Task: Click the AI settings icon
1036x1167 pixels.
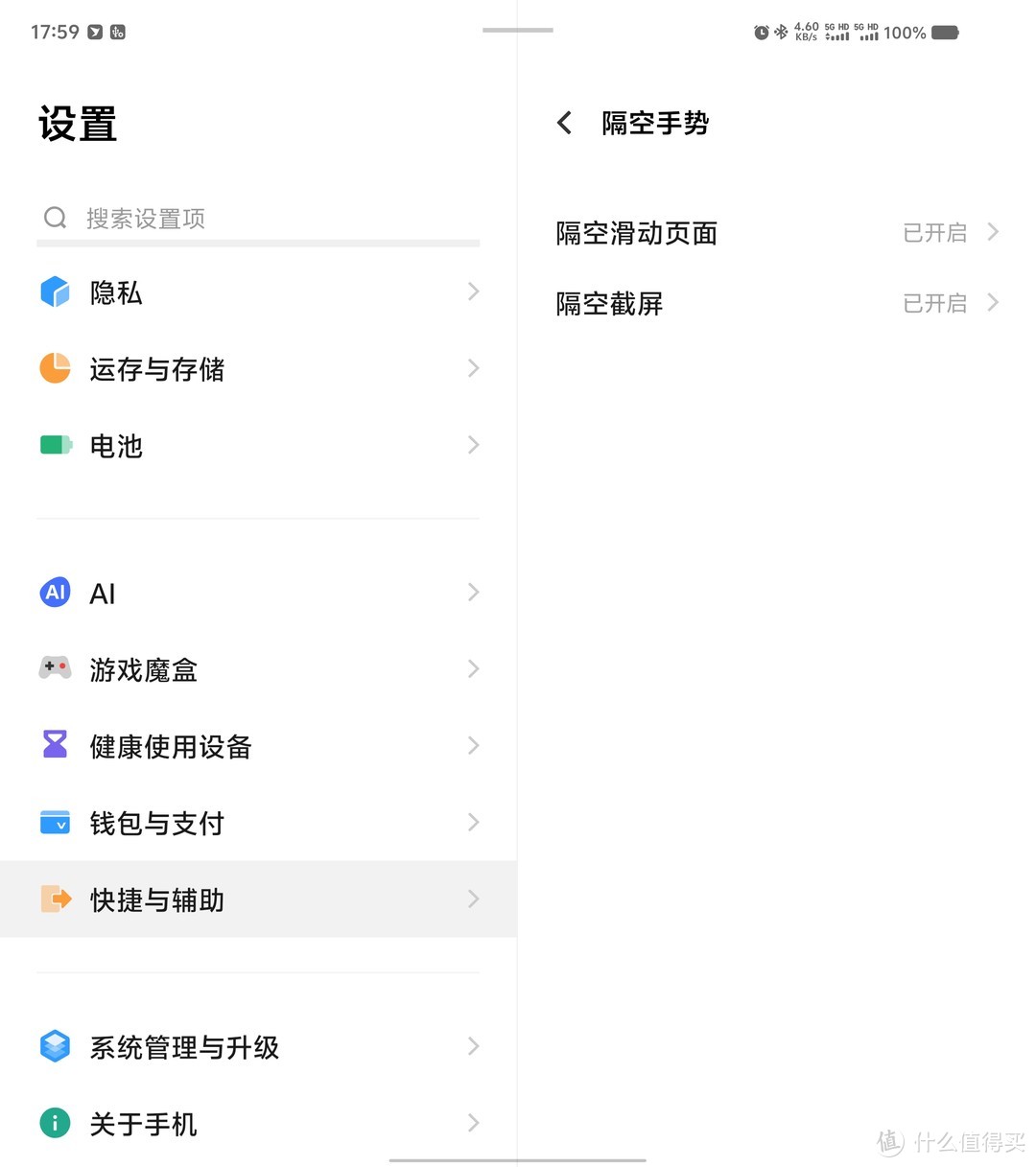Action: tap(55, 593)
